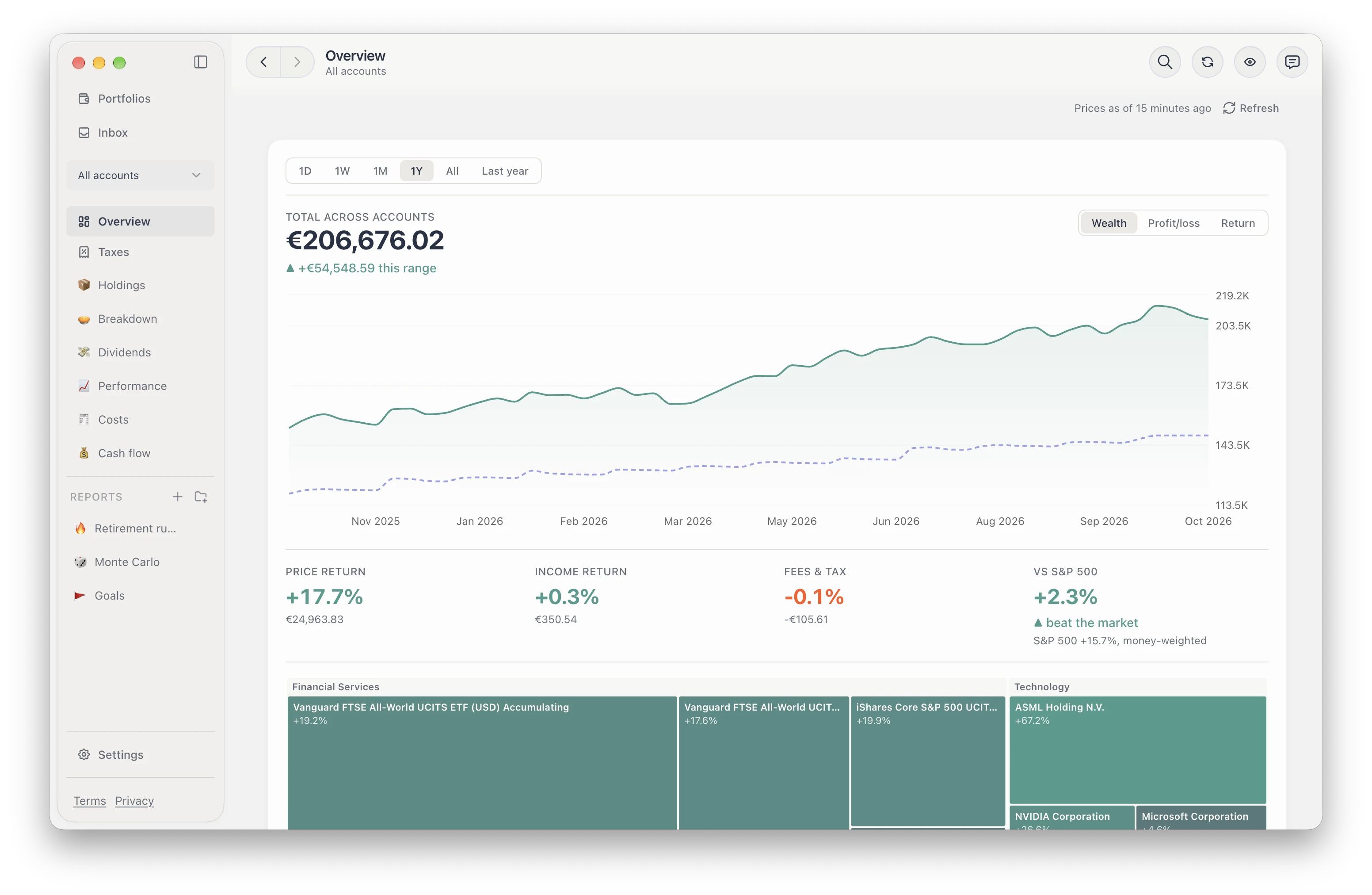Image resolution: width=1372 pixels, height=895 pixels.
Task: Toggle the eye privacy icon
Action: [x=1249, y=62]
